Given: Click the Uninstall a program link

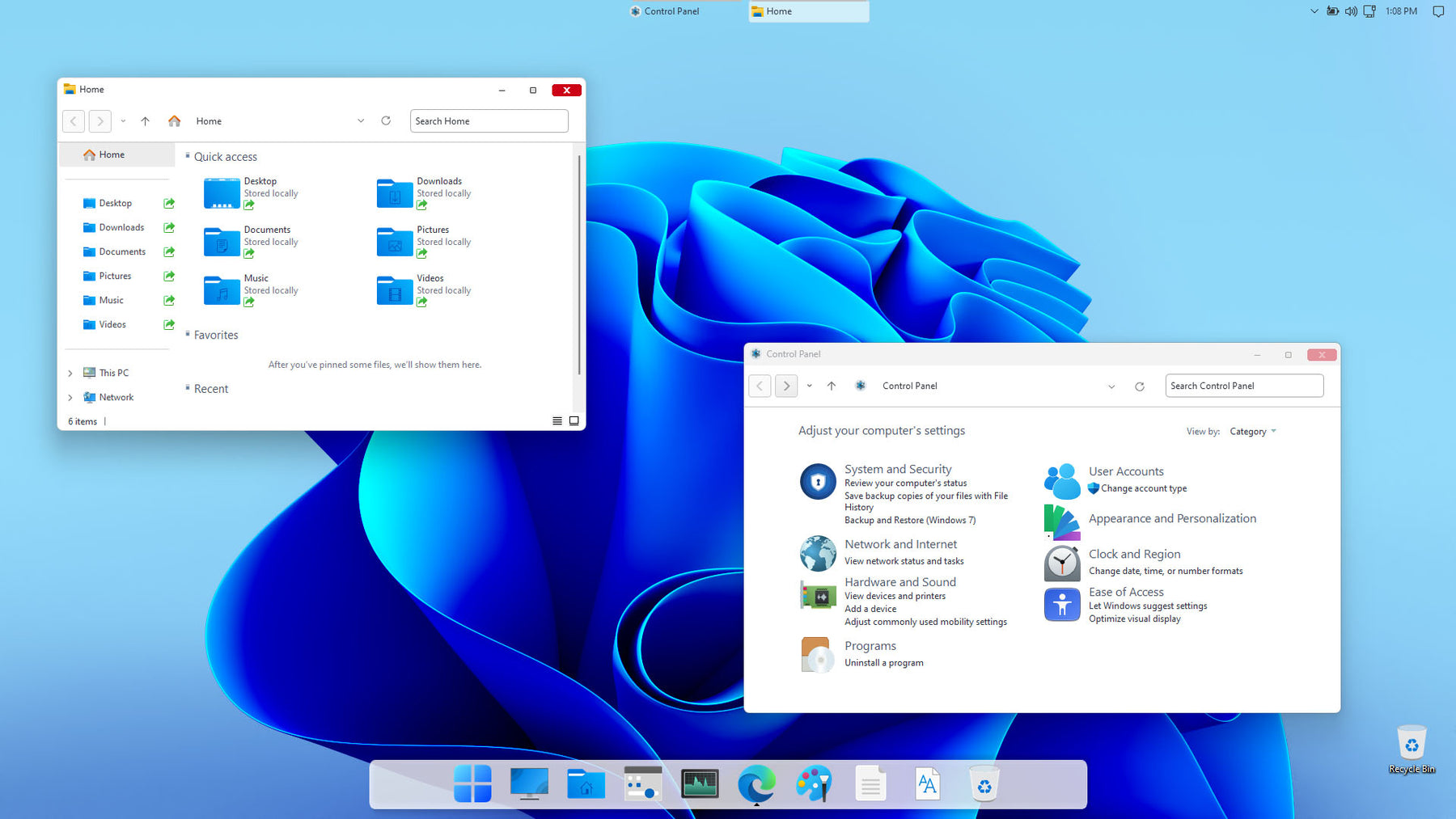Looking at the screenshot, I should pos(883,663).
